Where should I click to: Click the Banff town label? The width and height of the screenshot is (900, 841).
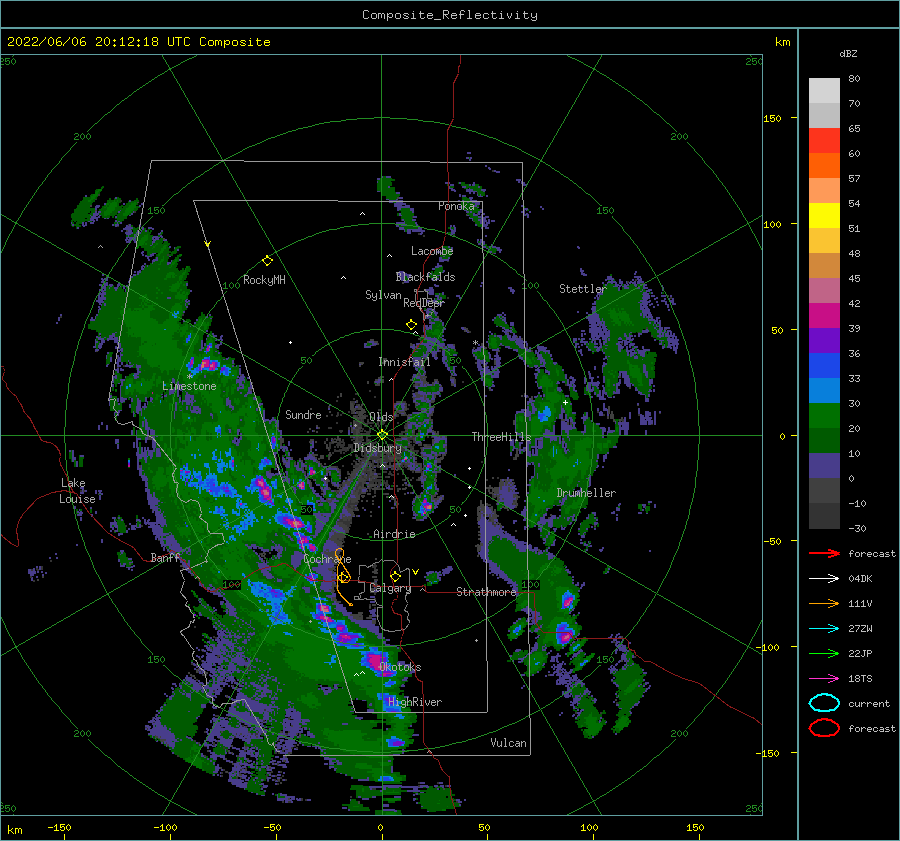[x=165, y=558]
